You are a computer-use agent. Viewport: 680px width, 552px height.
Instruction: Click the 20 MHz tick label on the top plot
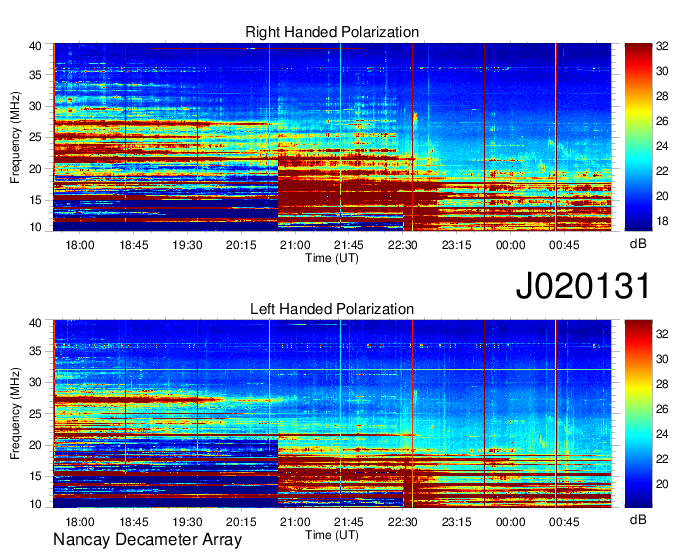(36, 169)
